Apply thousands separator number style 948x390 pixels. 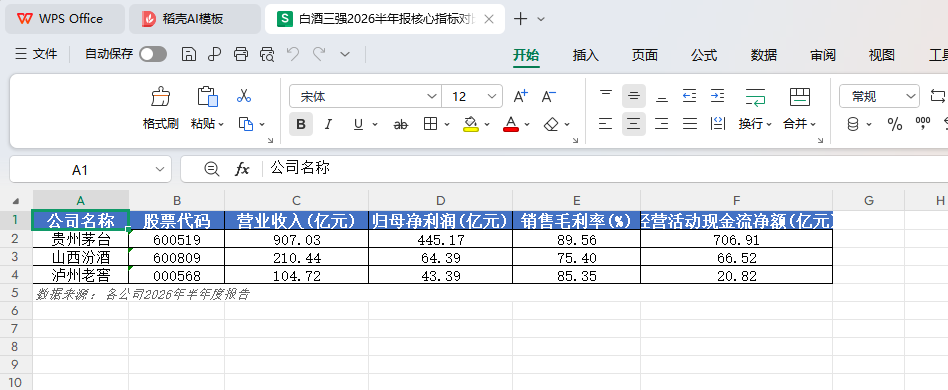[x=923, y=124]
